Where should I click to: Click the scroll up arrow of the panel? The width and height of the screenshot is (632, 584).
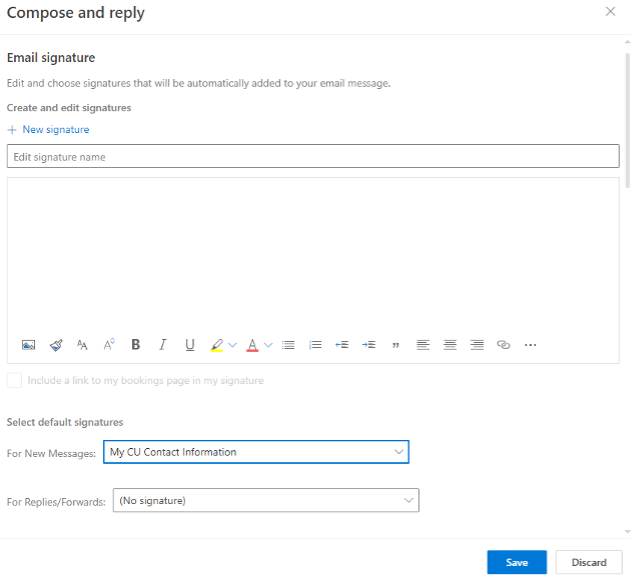click(628, 42)
